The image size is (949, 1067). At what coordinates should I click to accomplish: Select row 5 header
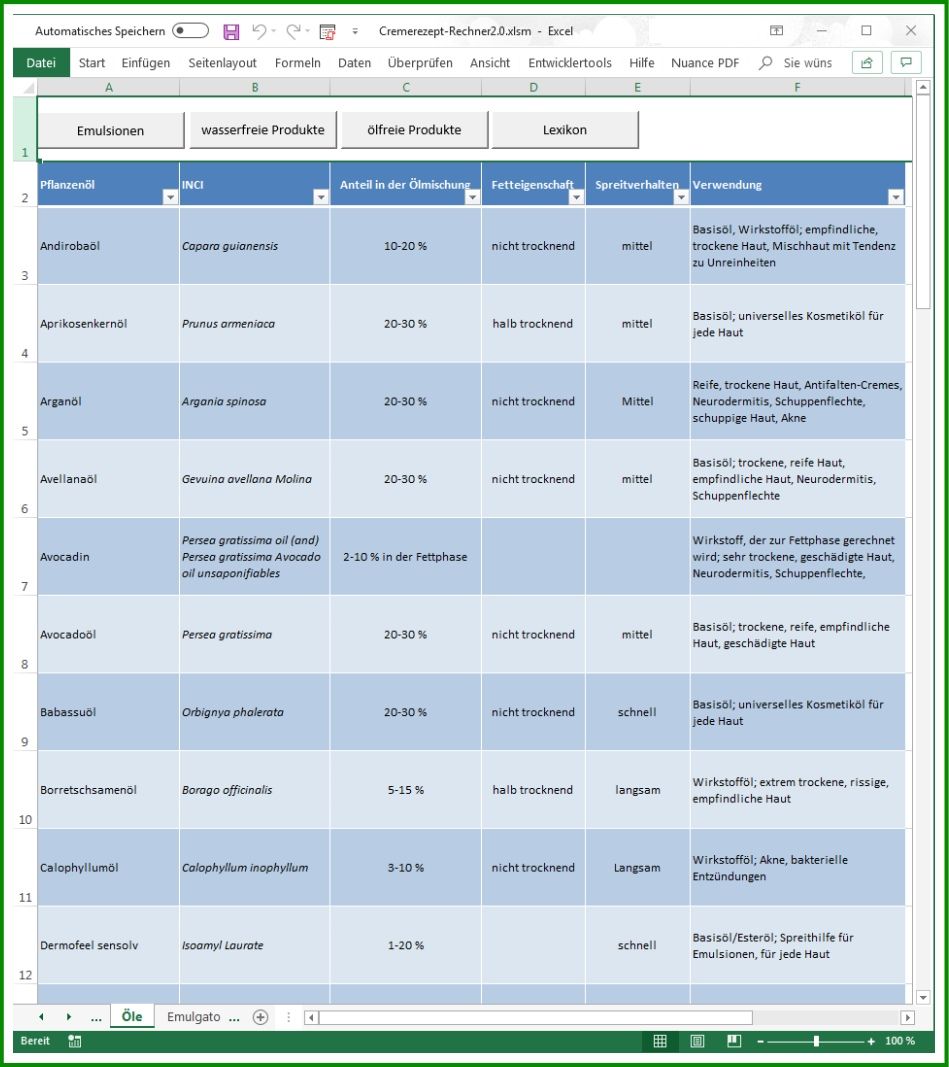[25, 401]
